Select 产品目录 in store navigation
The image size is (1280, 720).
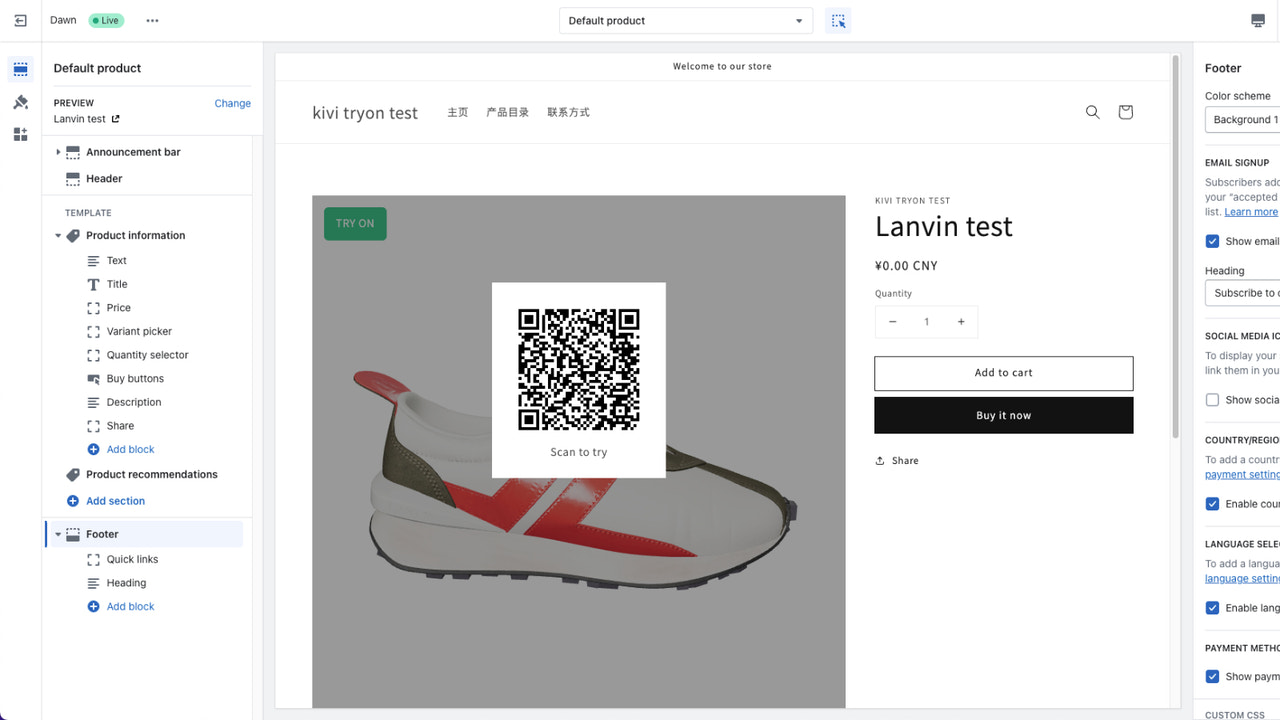click(x=507, y=112)
